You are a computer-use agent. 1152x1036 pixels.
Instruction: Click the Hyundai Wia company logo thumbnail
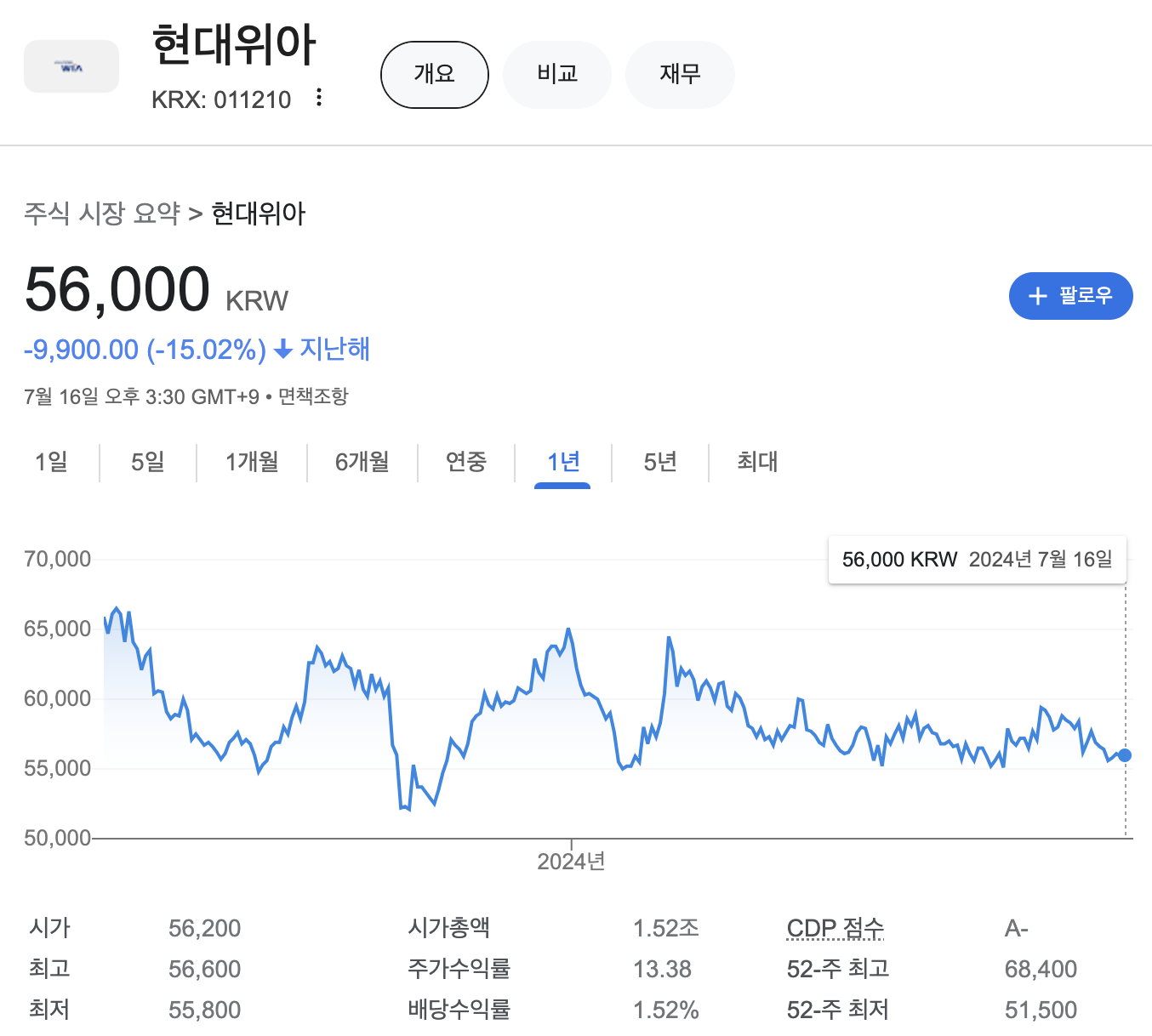pyautogui.click(x=71, y=66)
